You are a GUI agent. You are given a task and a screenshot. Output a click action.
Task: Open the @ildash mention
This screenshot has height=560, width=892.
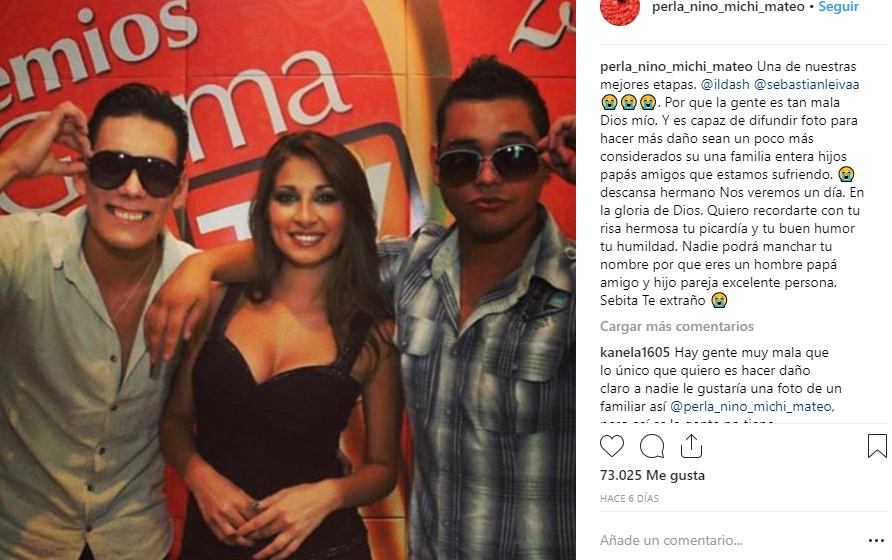point(725,85)
